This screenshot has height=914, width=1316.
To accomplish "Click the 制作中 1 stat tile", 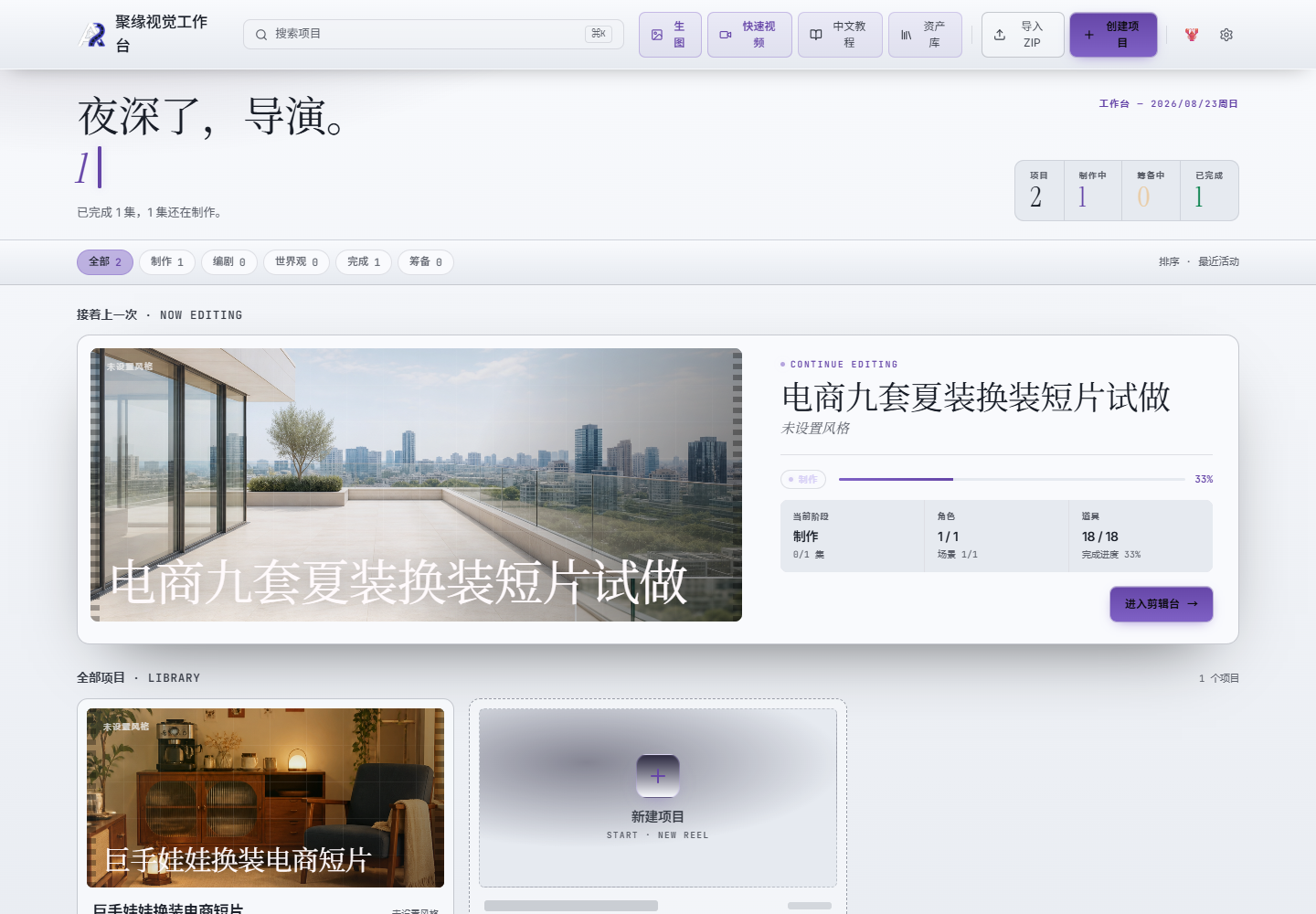I will (x=1092, y=190).
